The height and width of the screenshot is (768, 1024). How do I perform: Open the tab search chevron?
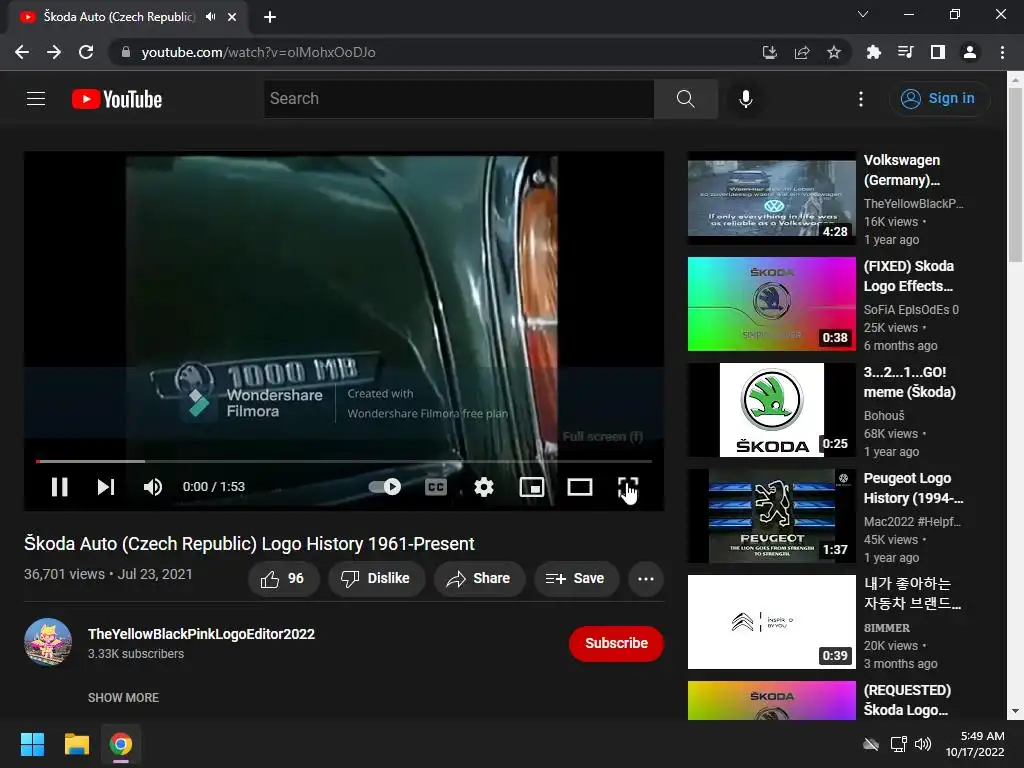(x=863, y=14)
